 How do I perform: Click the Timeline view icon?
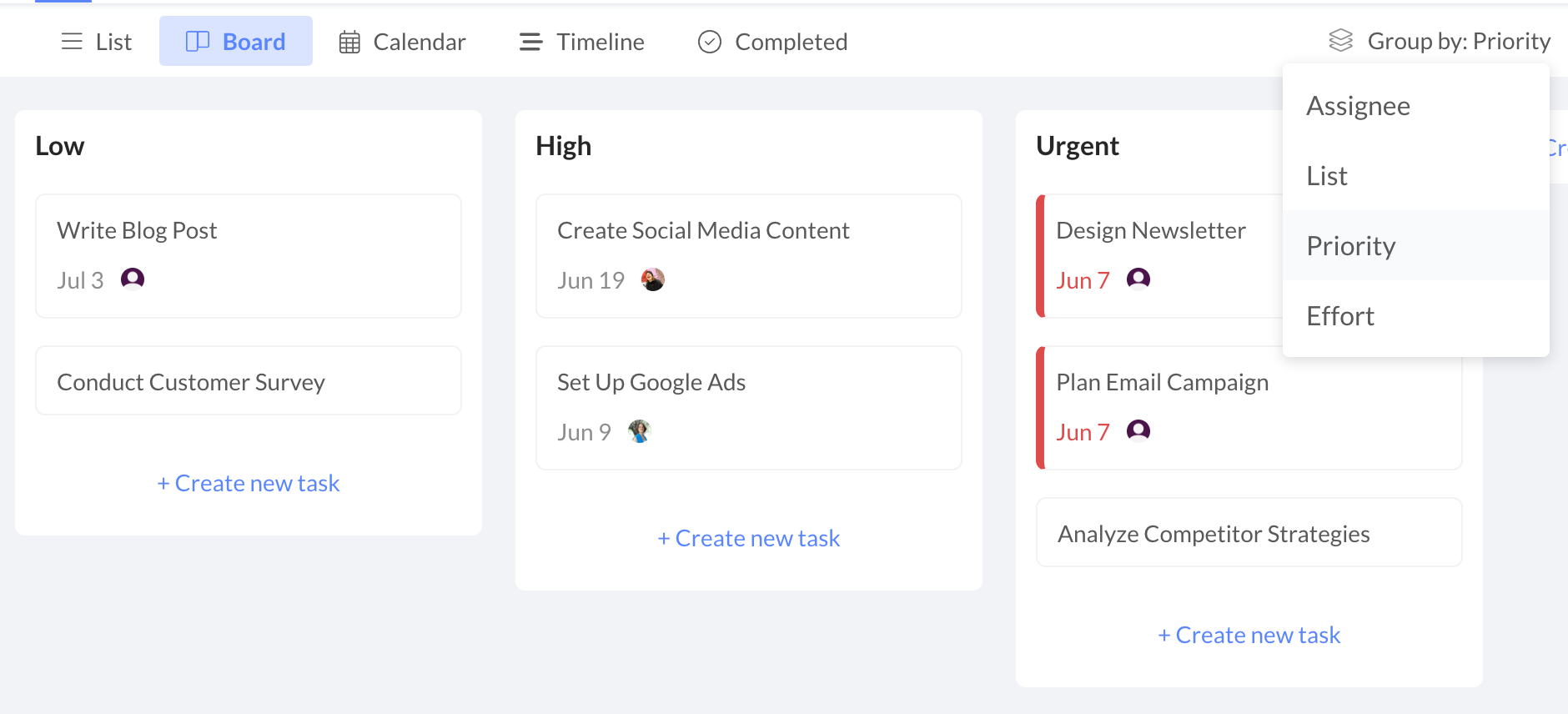coord(530,41)
